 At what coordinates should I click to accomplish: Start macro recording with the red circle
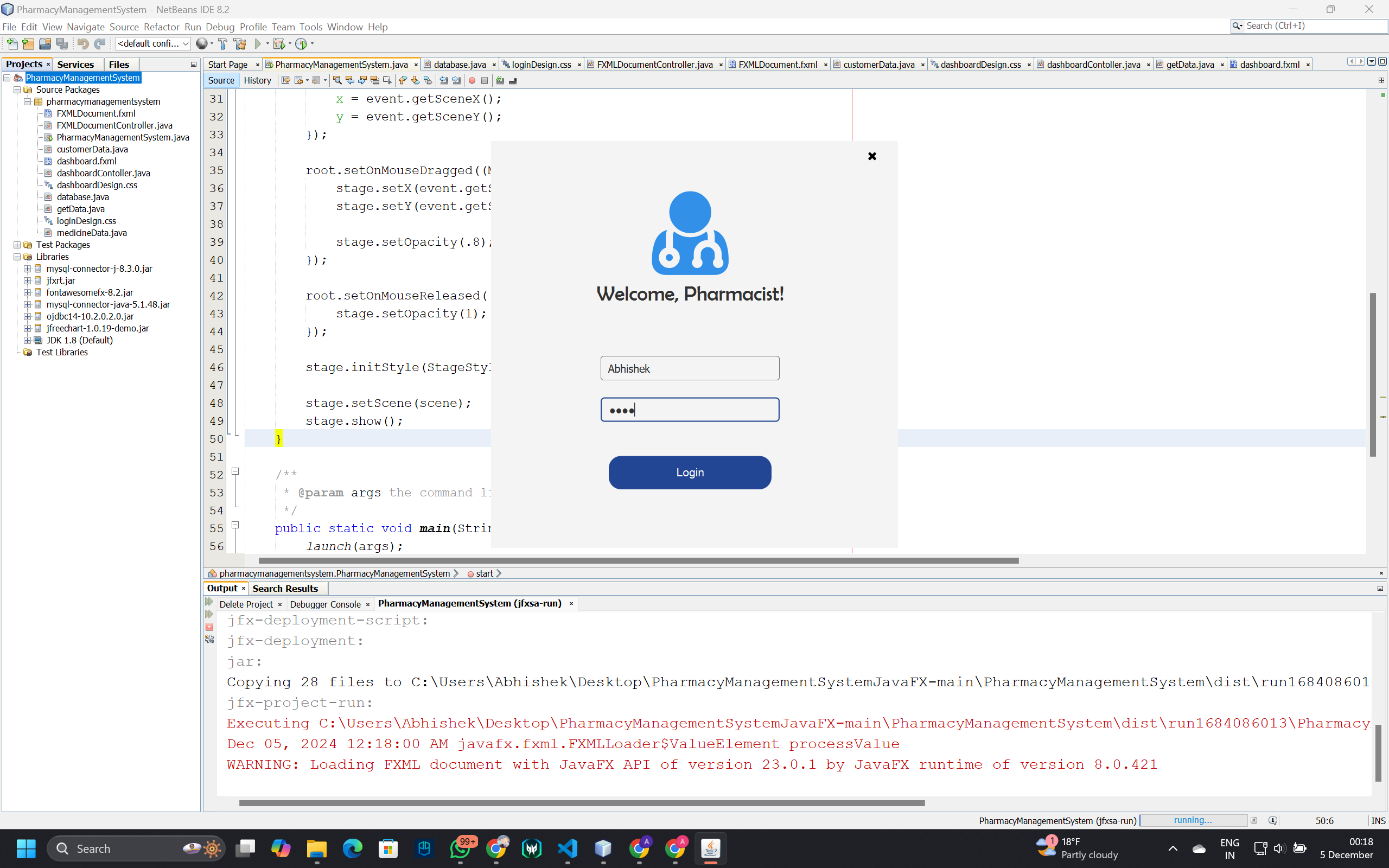pos(472,80)
